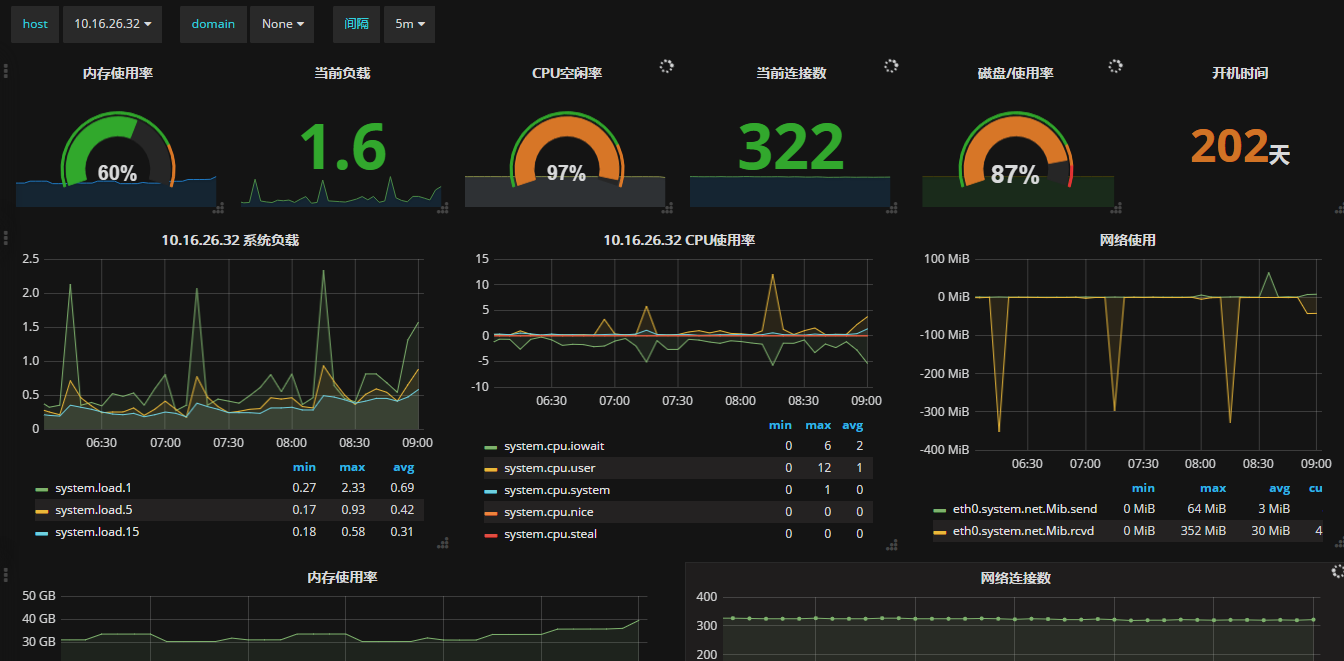This screenshot has width=1344, height=661.
Task: Toggle system.load.15 series in legend
Action: (97, 532)
